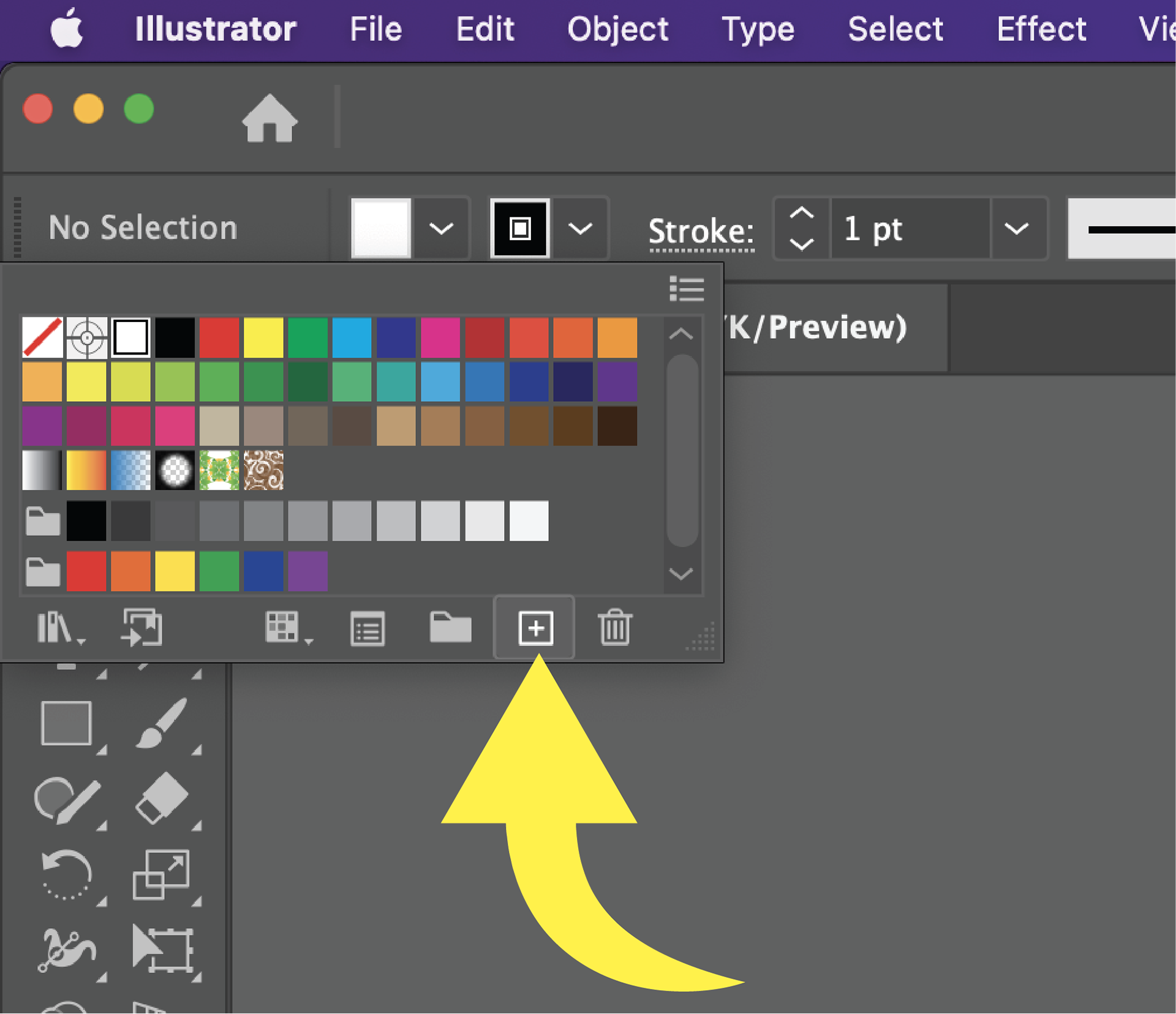Select the yellow swatch in first row
Screen dimensions: 1176x1014
click(x=263, y=337)
